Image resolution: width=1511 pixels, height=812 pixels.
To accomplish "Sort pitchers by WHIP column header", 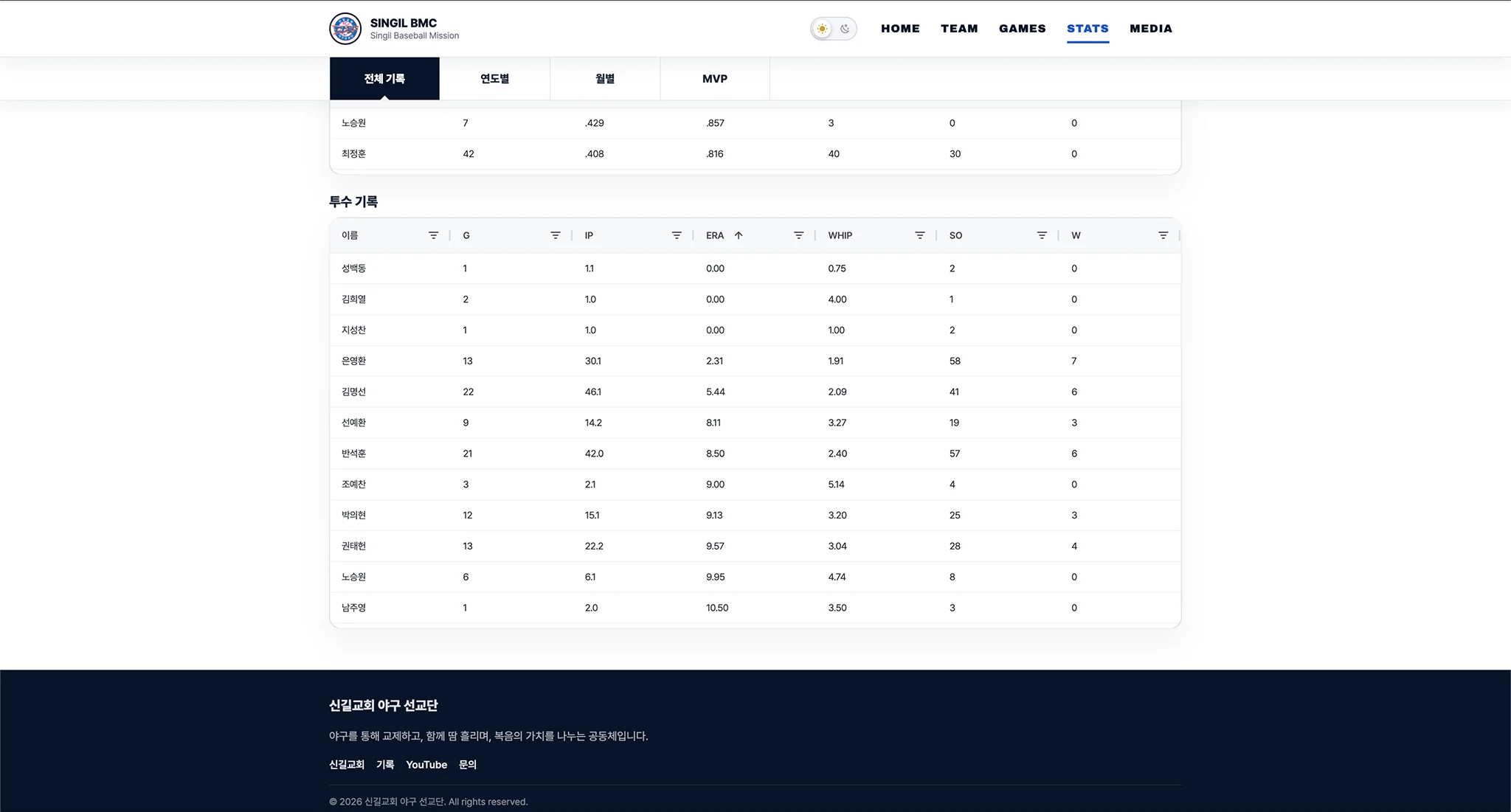I will point(840,235).
